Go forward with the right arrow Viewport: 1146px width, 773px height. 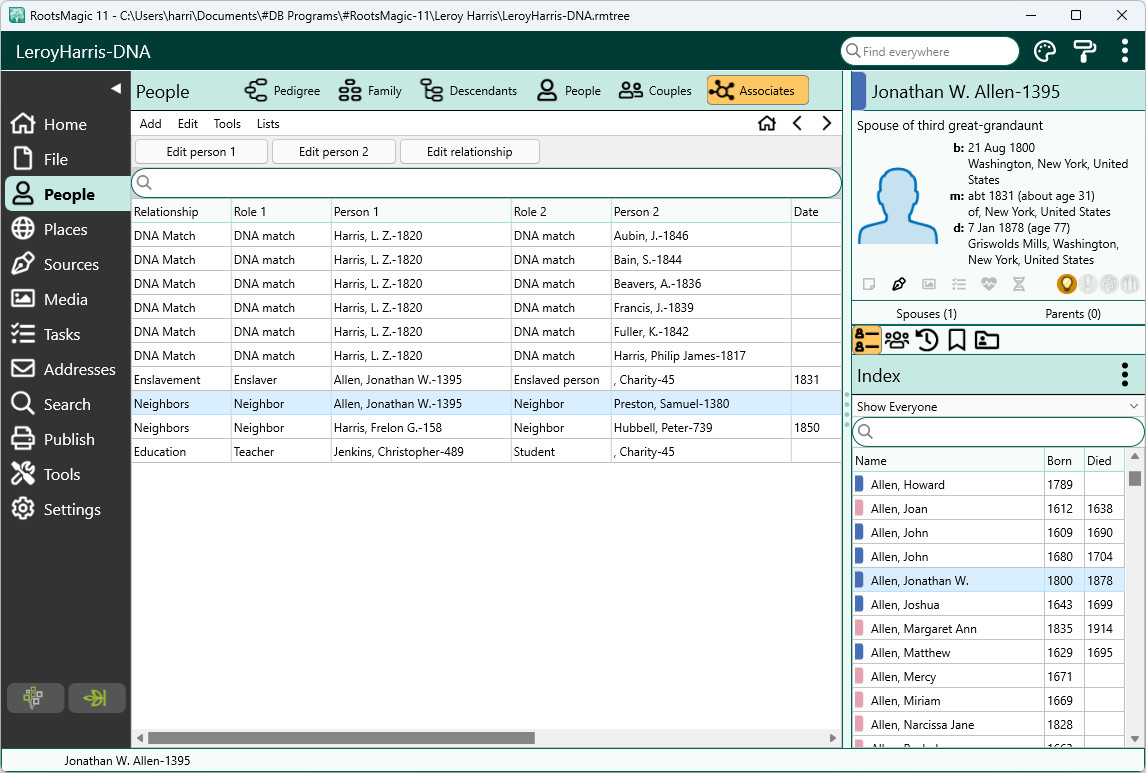pyautogui.click(x=827, y=123)
